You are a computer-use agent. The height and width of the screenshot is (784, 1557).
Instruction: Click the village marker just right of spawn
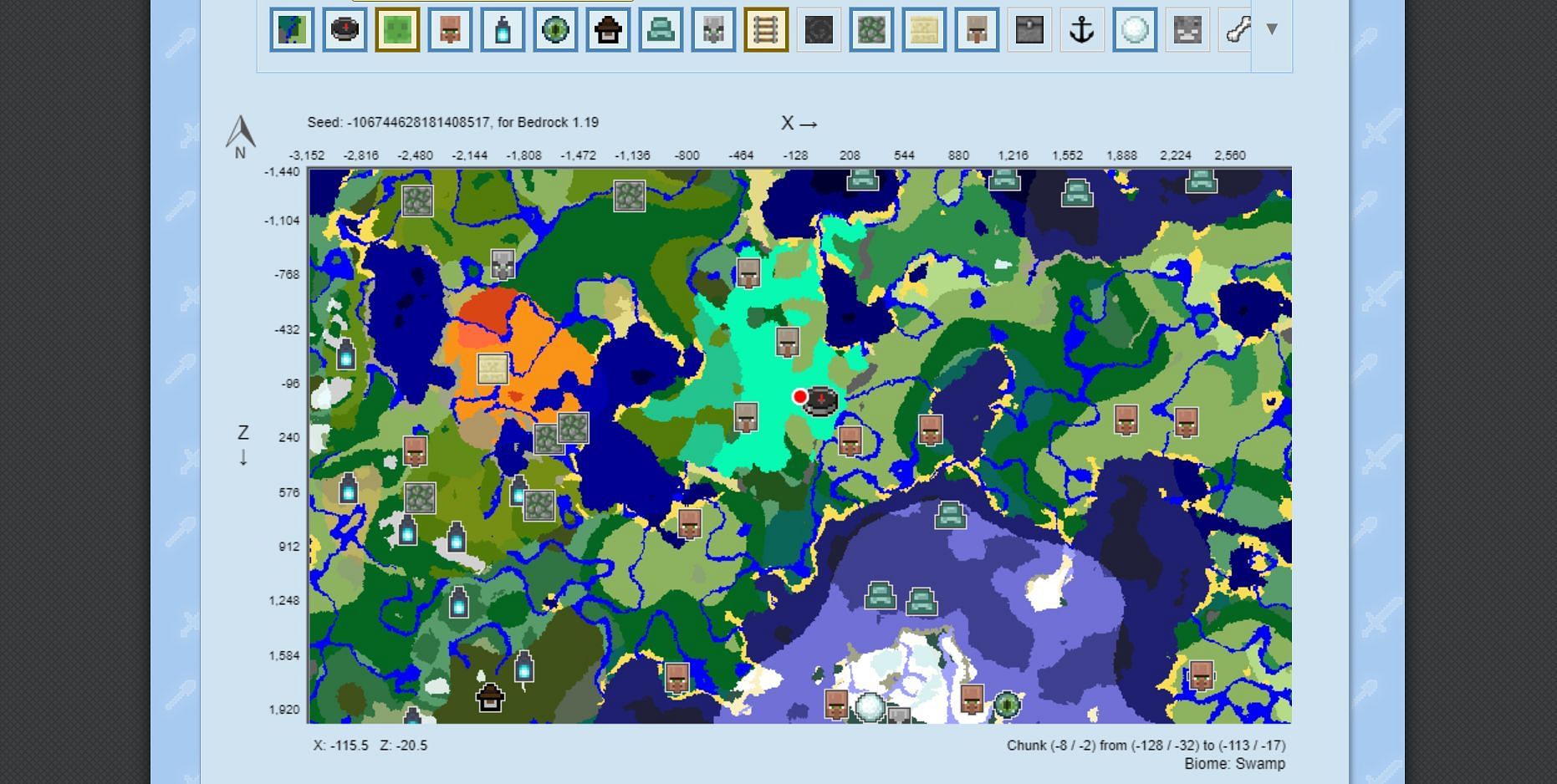tap(850, 440)
